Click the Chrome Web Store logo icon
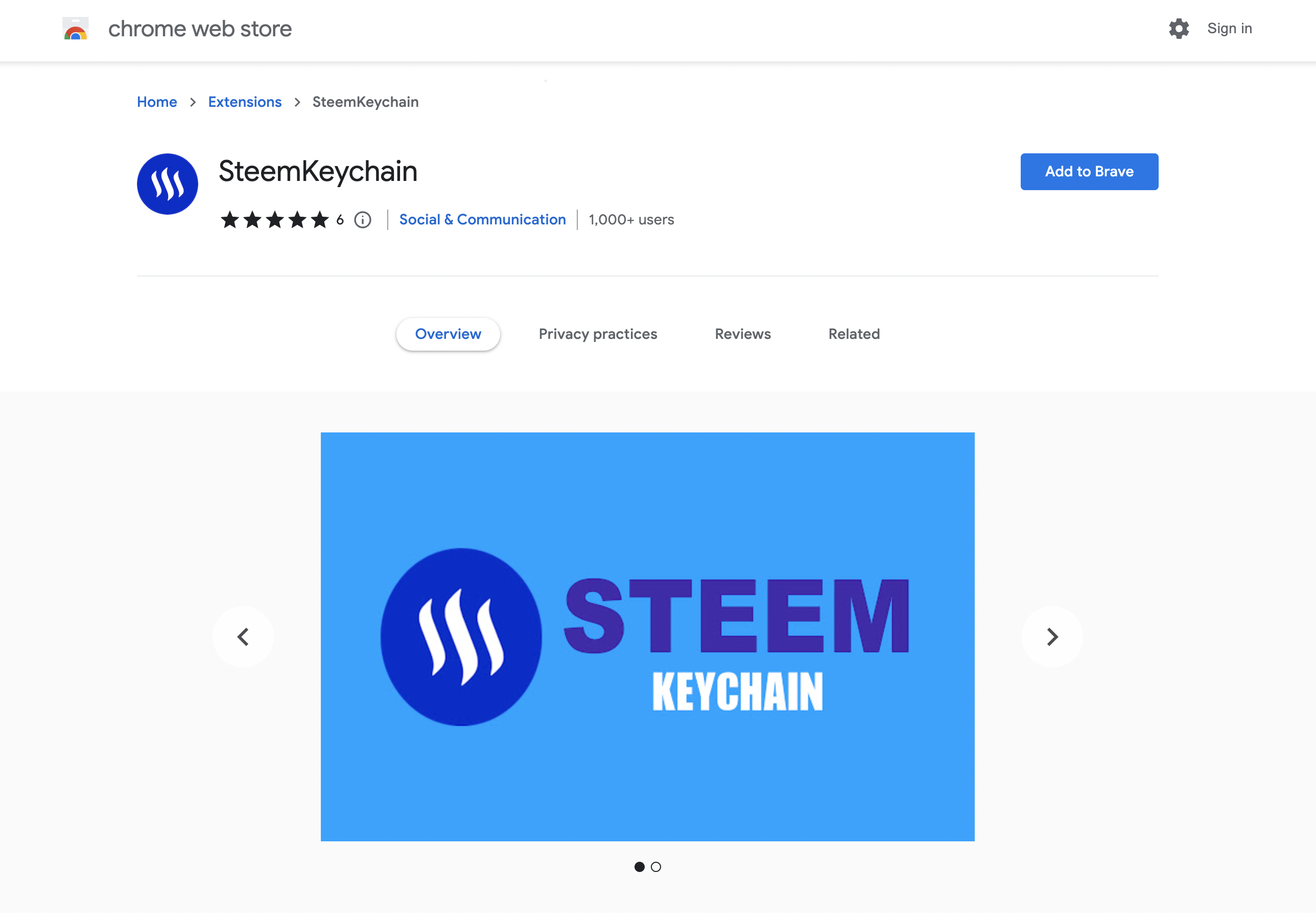The image size is (1316, 918). tap(75, 29)
